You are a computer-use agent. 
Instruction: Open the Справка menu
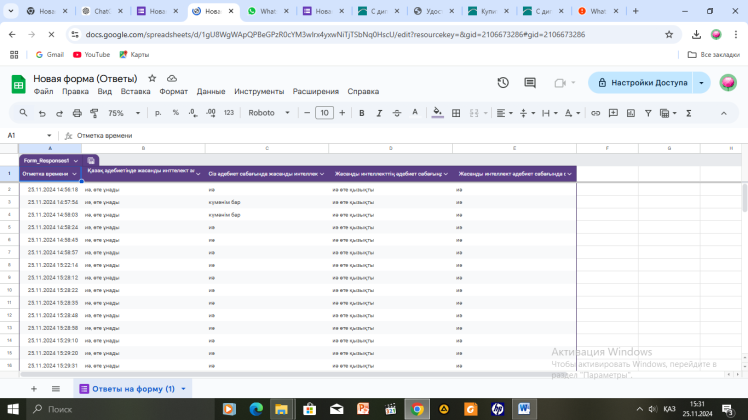pyautogui.click(x=363, y=91)
